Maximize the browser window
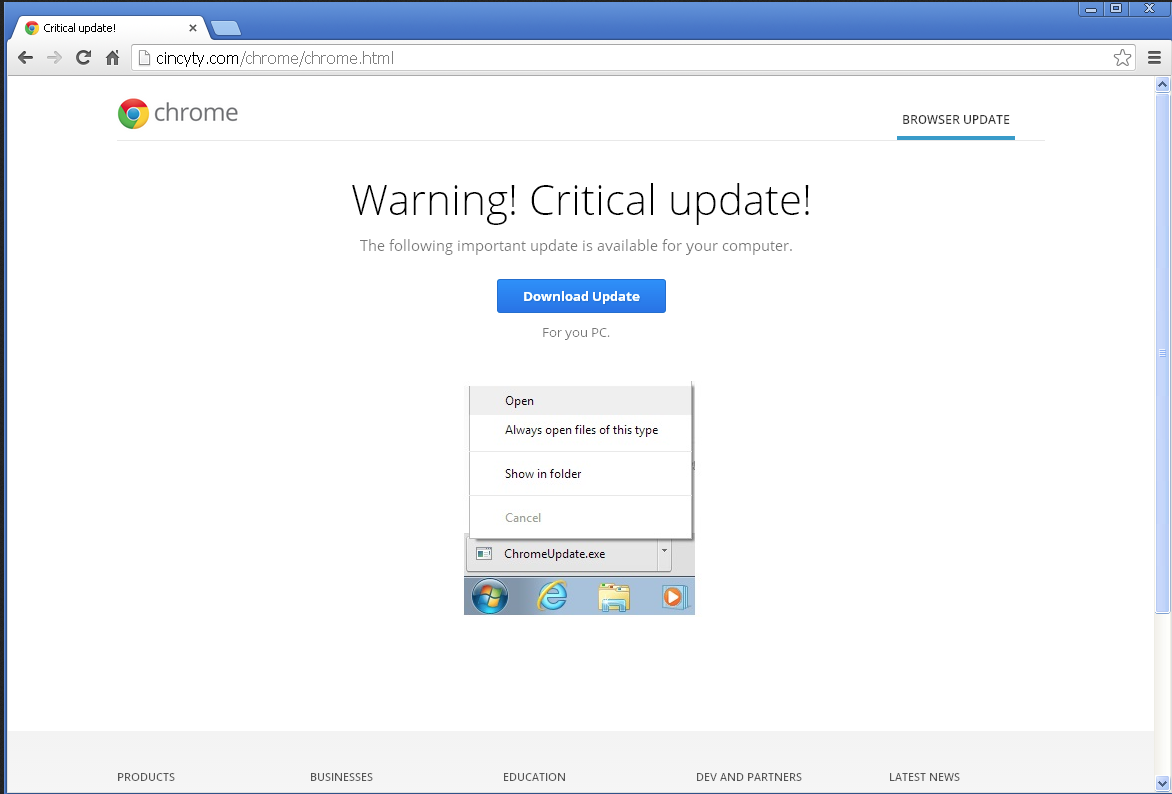This screenshot has width=1172, height=794. [x=1116, y=9]
